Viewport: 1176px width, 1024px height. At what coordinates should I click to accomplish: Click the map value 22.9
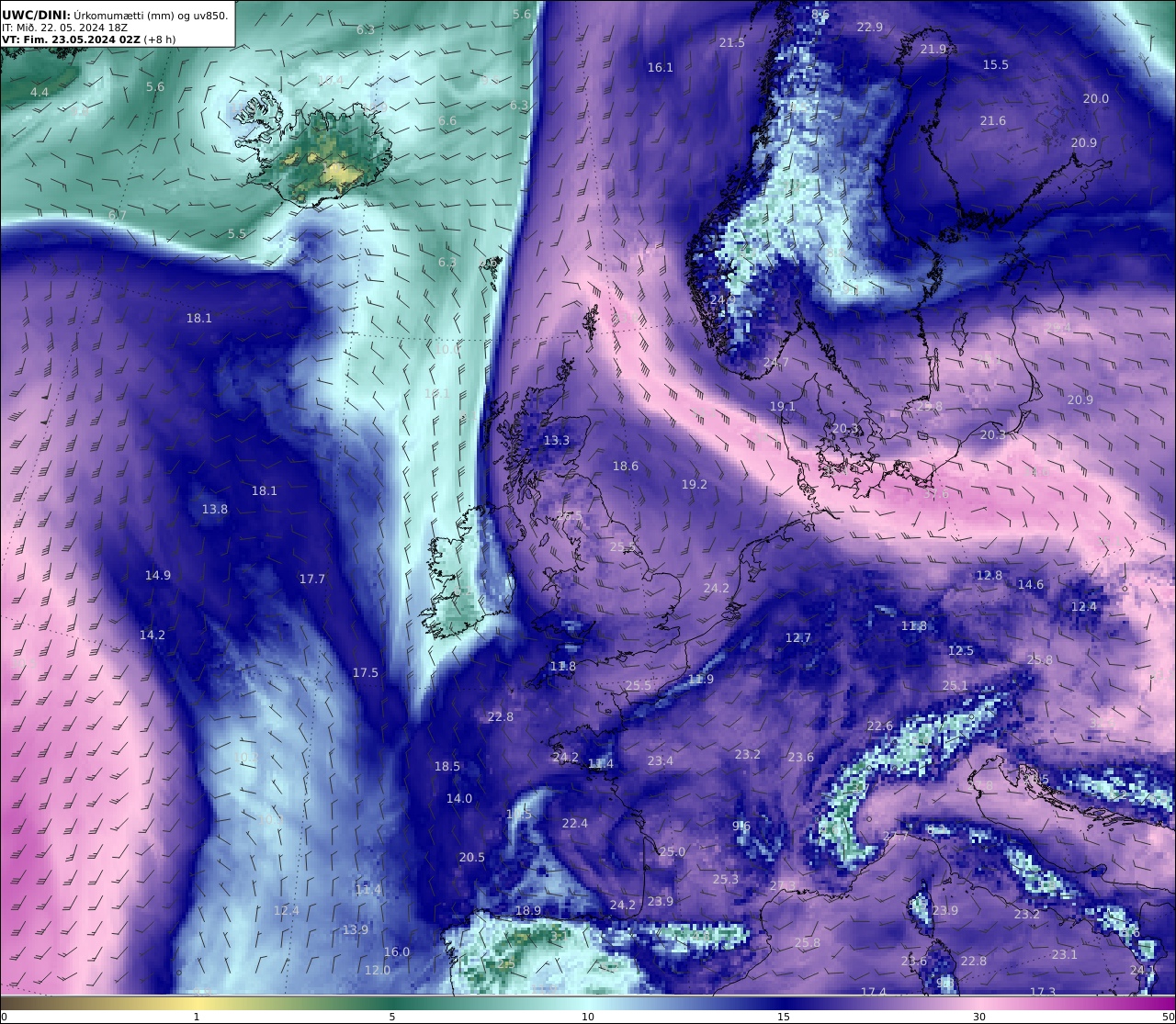coord(870,28)
